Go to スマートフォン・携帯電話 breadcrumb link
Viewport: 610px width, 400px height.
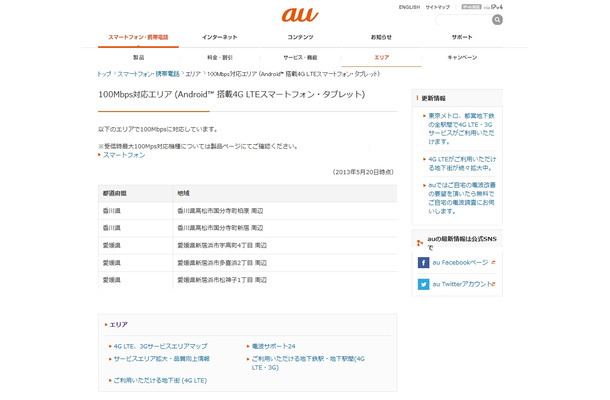click(x=148, y=74)
